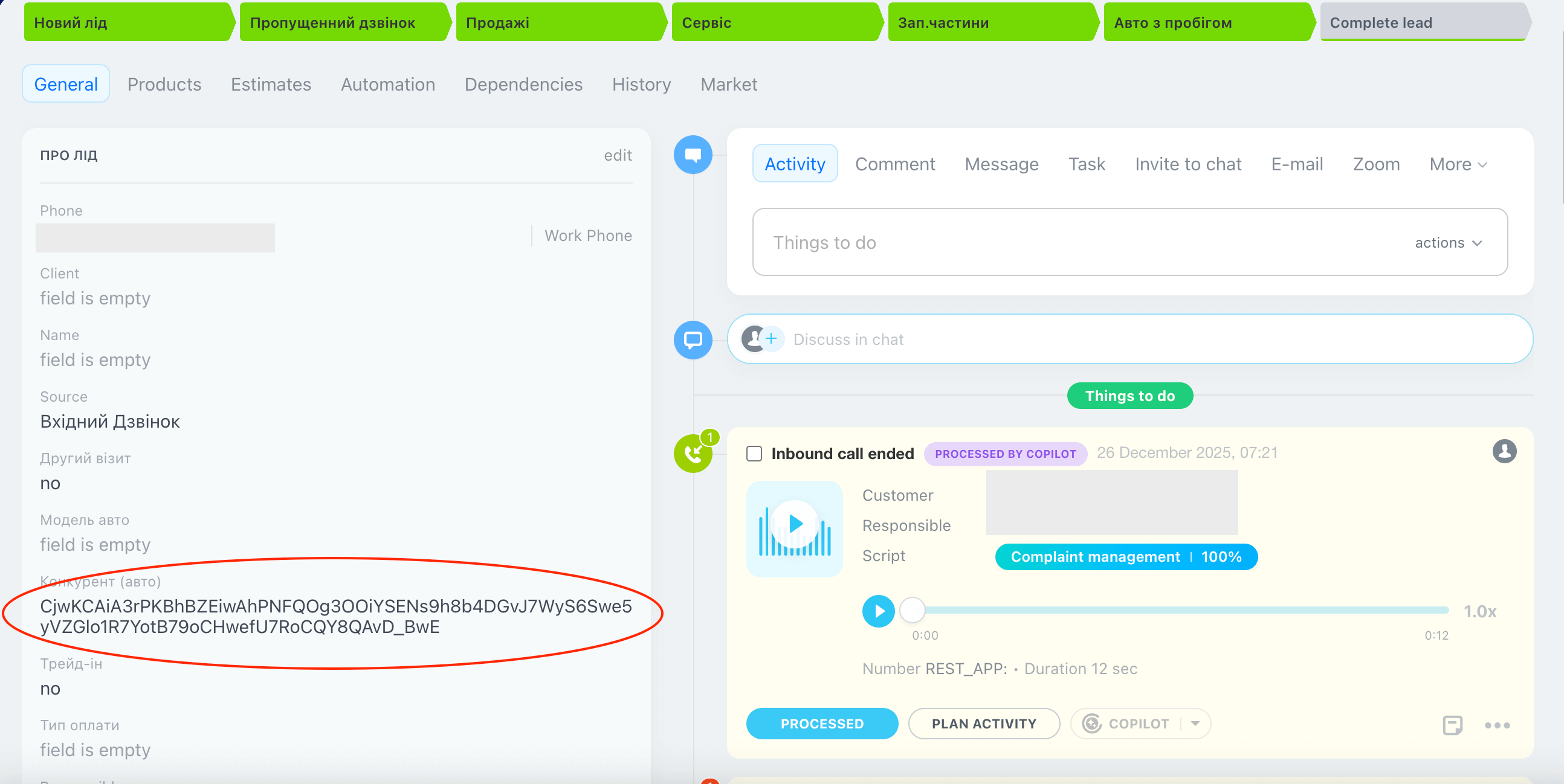The height and width of the screenshot is (784, 1564).
Task: Play the call recording waveform thumbnail
Action: tap(794, 524)
